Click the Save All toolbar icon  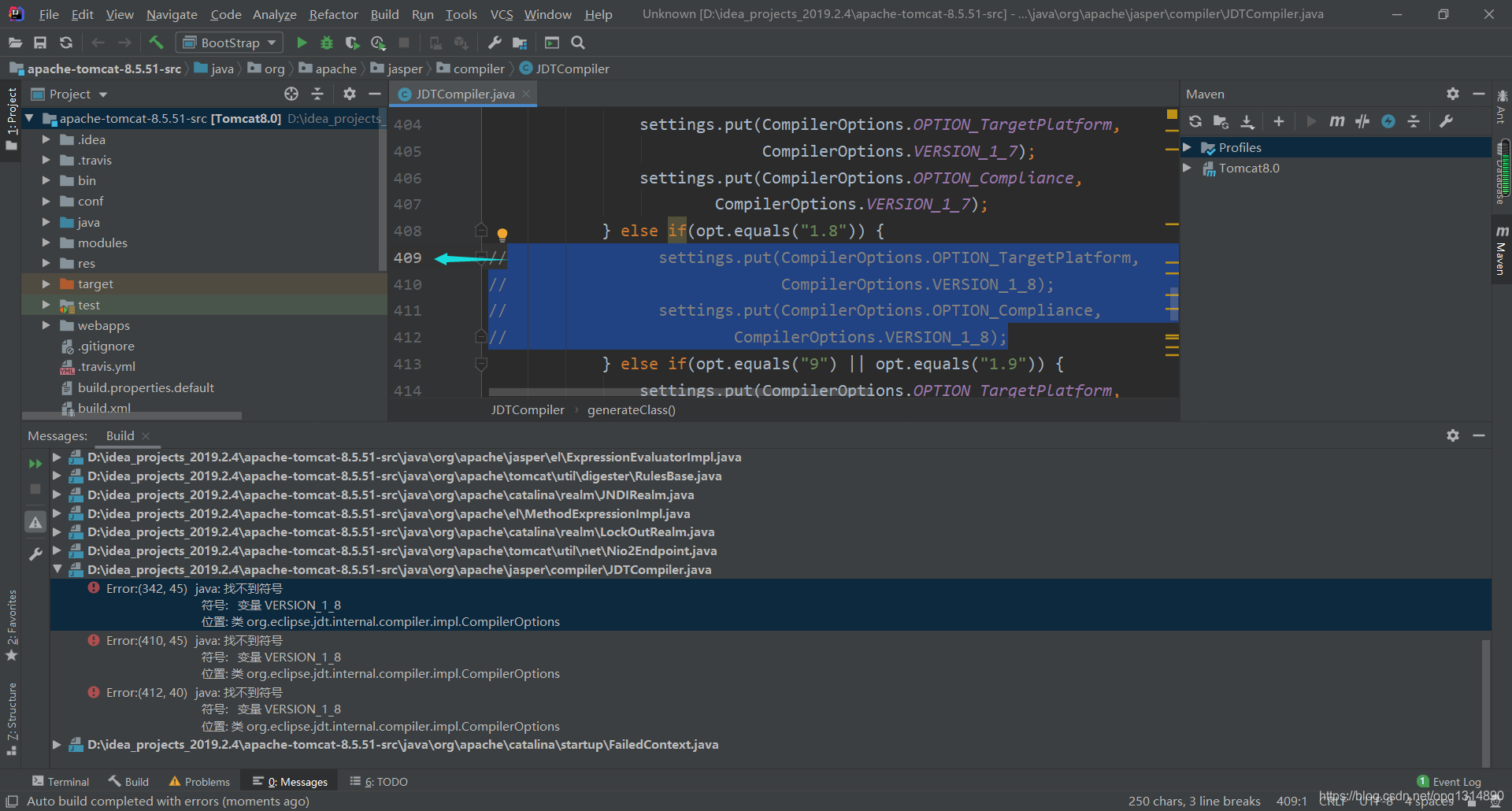pyautogui.click(x=40, y=43)
